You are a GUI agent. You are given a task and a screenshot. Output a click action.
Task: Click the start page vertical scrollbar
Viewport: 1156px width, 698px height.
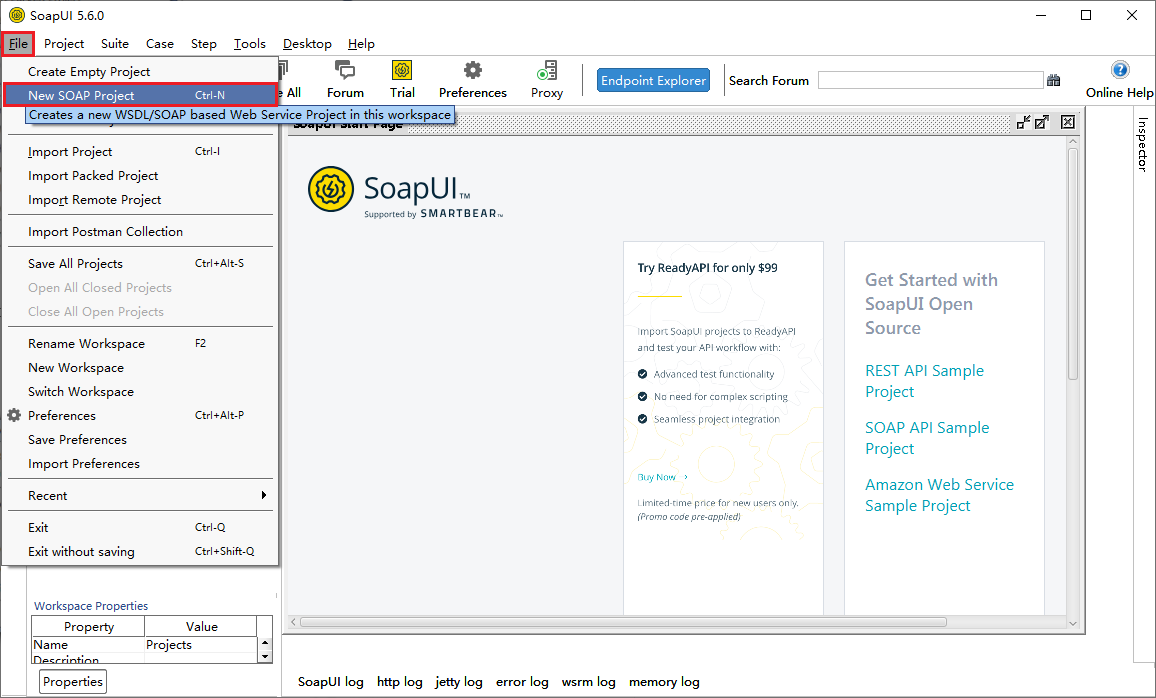pos(1073,264)
